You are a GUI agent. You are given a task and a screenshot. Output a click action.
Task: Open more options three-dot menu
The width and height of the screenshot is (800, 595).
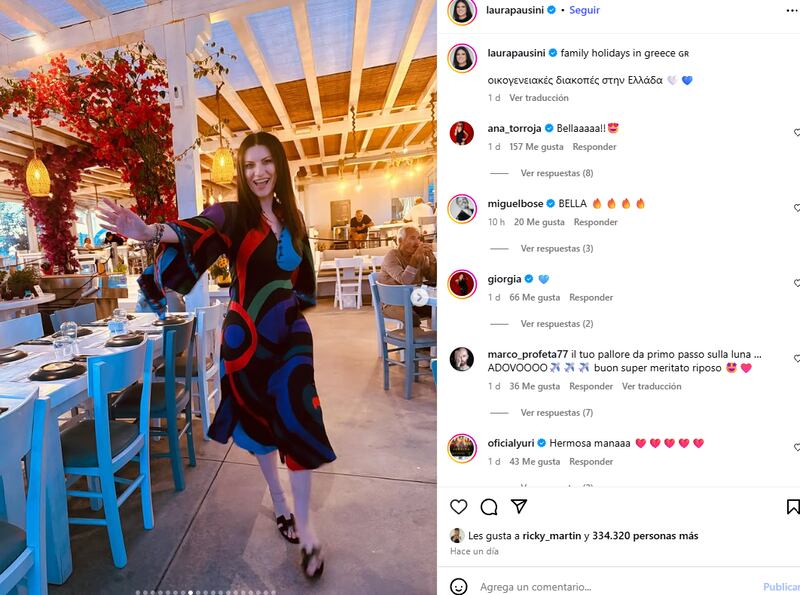[x=792, y=11]
